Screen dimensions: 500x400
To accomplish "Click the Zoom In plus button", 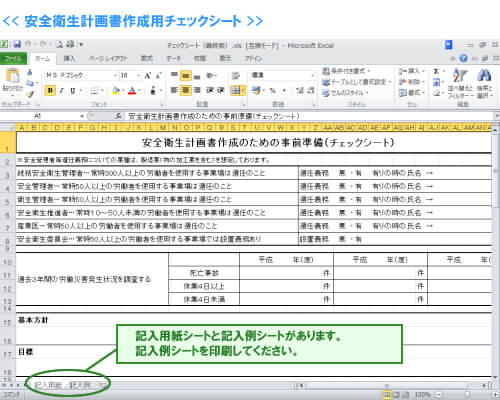I will 494,395.
